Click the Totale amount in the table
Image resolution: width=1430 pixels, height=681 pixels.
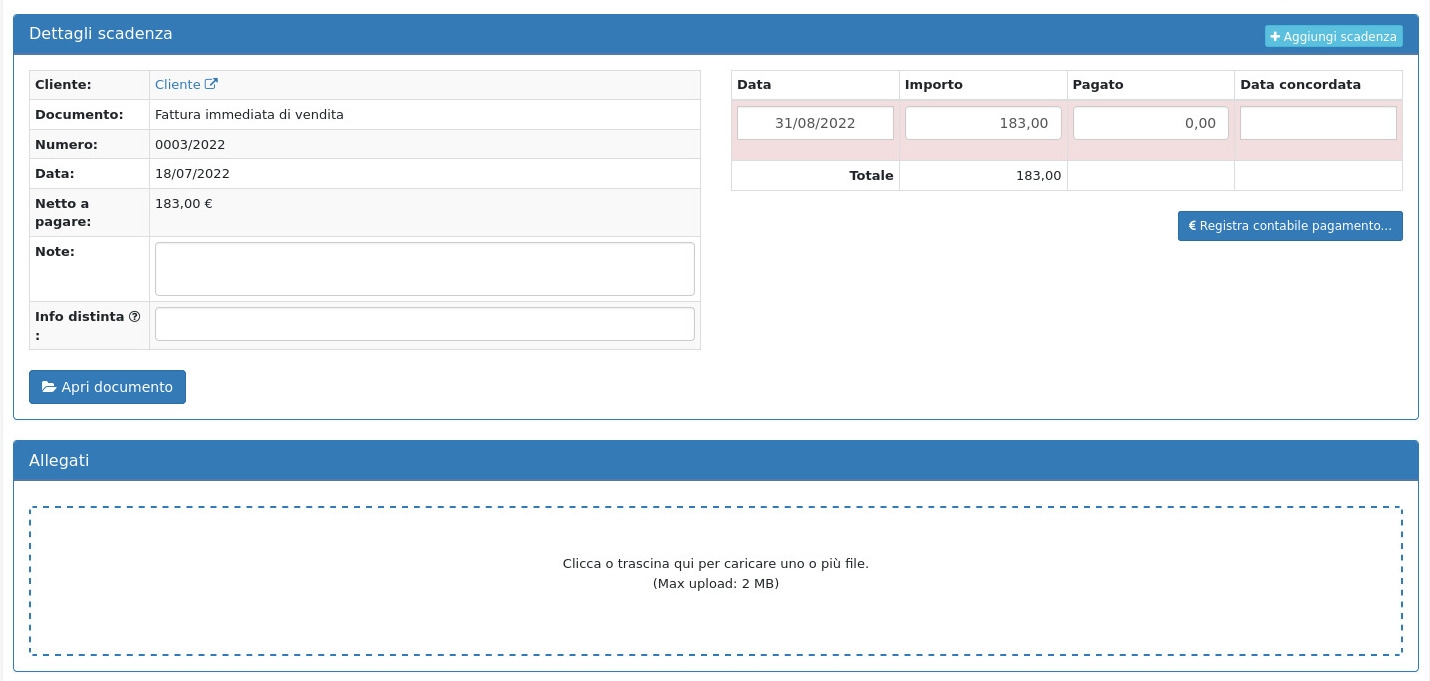[x=1038, y=176]
